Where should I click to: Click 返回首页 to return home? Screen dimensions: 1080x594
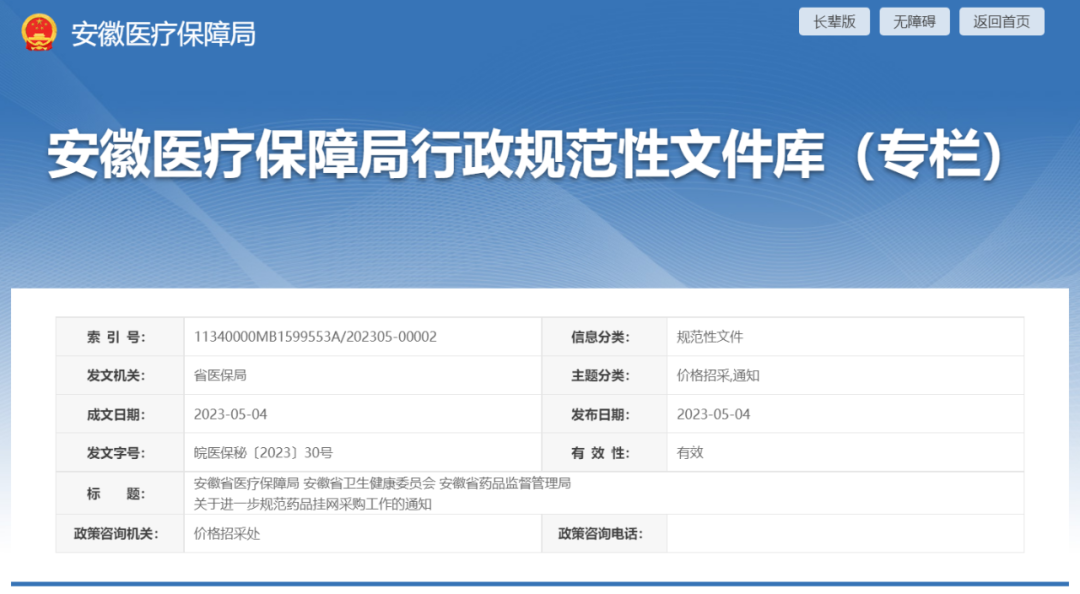(x=1001, y=21)
